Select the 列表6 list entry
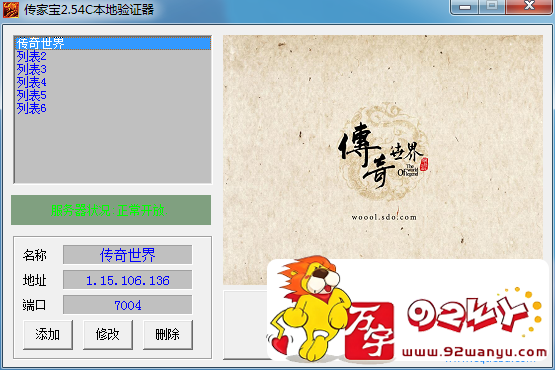 32,108
